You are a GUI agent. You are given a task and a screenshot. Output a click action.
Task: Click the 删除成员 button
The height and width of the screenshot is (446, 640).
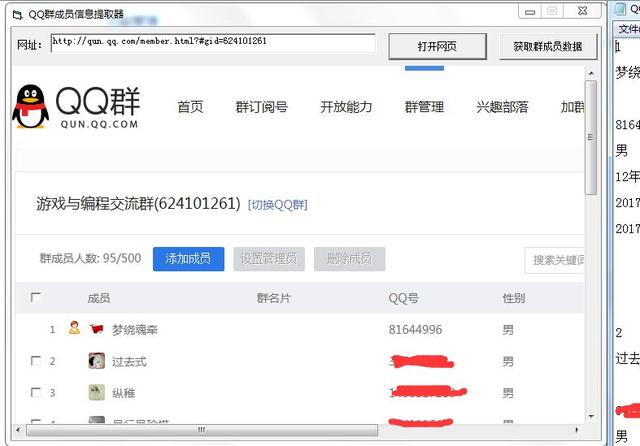[349, 259]
